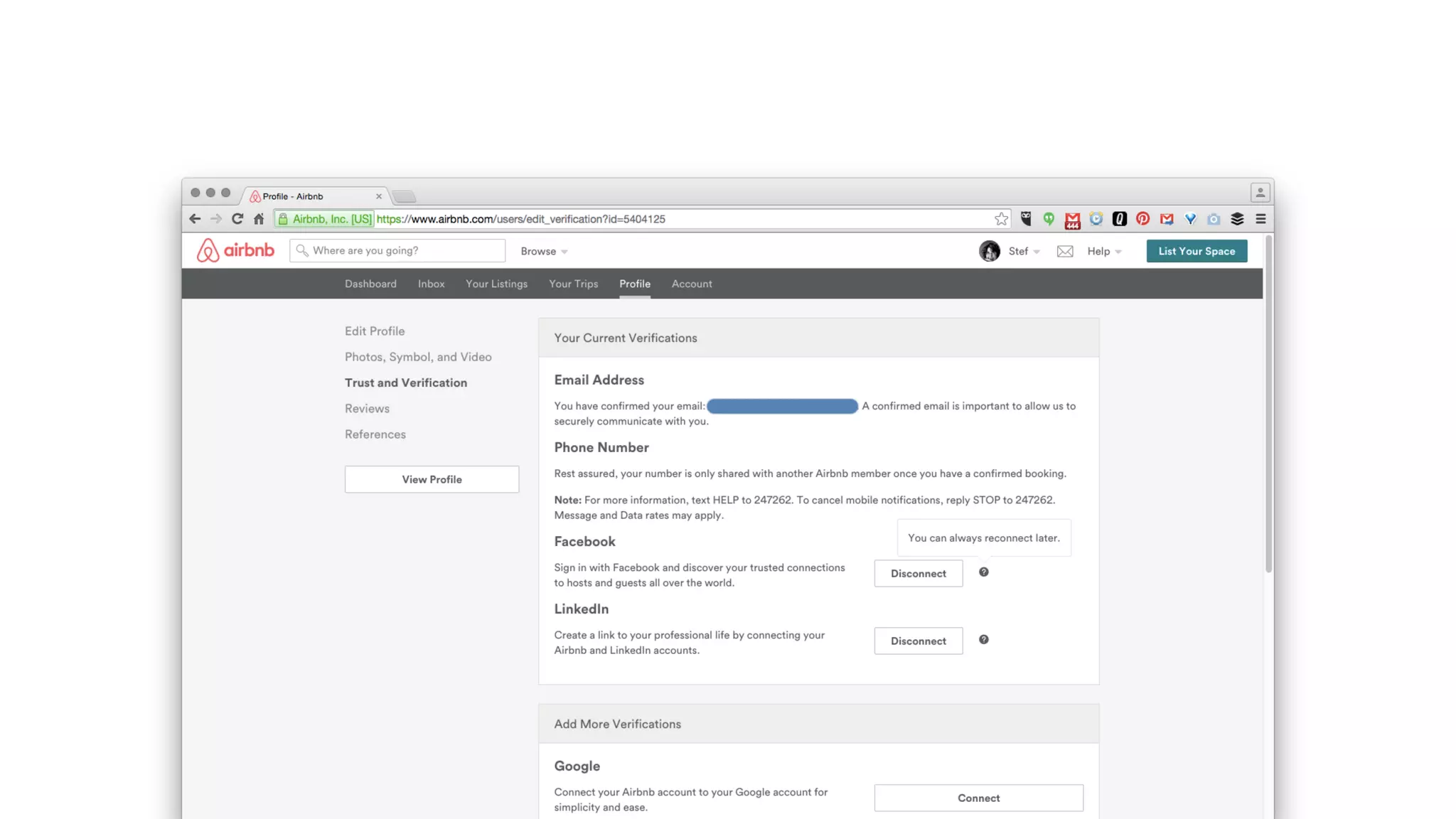Expand the Help dropdown
The width and height of the screenshot is (1456, 819).
click(1103, 251)
